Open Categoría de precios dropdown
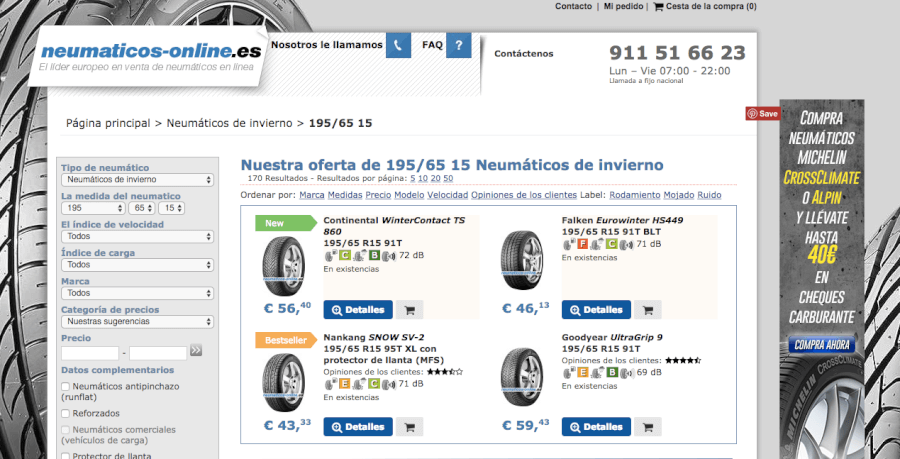 click(x=137, y=321)
